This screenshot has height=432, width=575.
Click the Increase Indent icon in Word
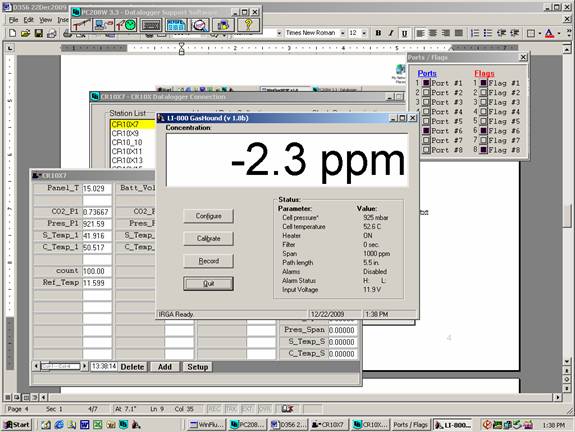click(x=514, y=33)
